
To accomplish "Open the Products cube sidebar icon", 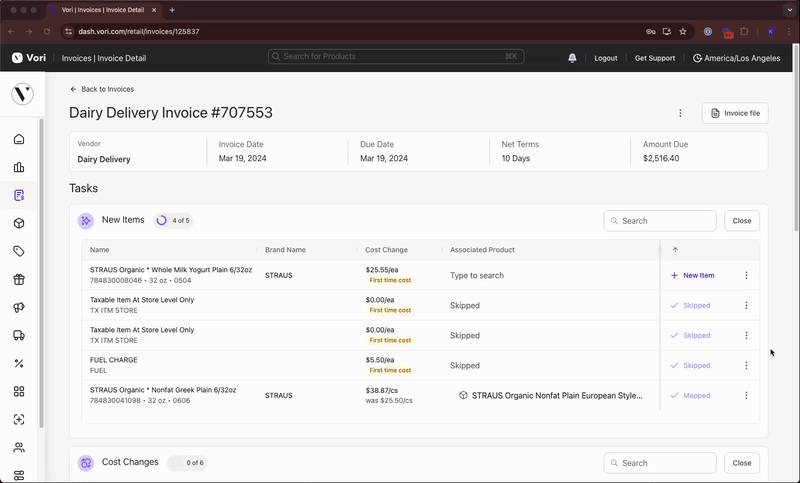I will pos(19,223).
